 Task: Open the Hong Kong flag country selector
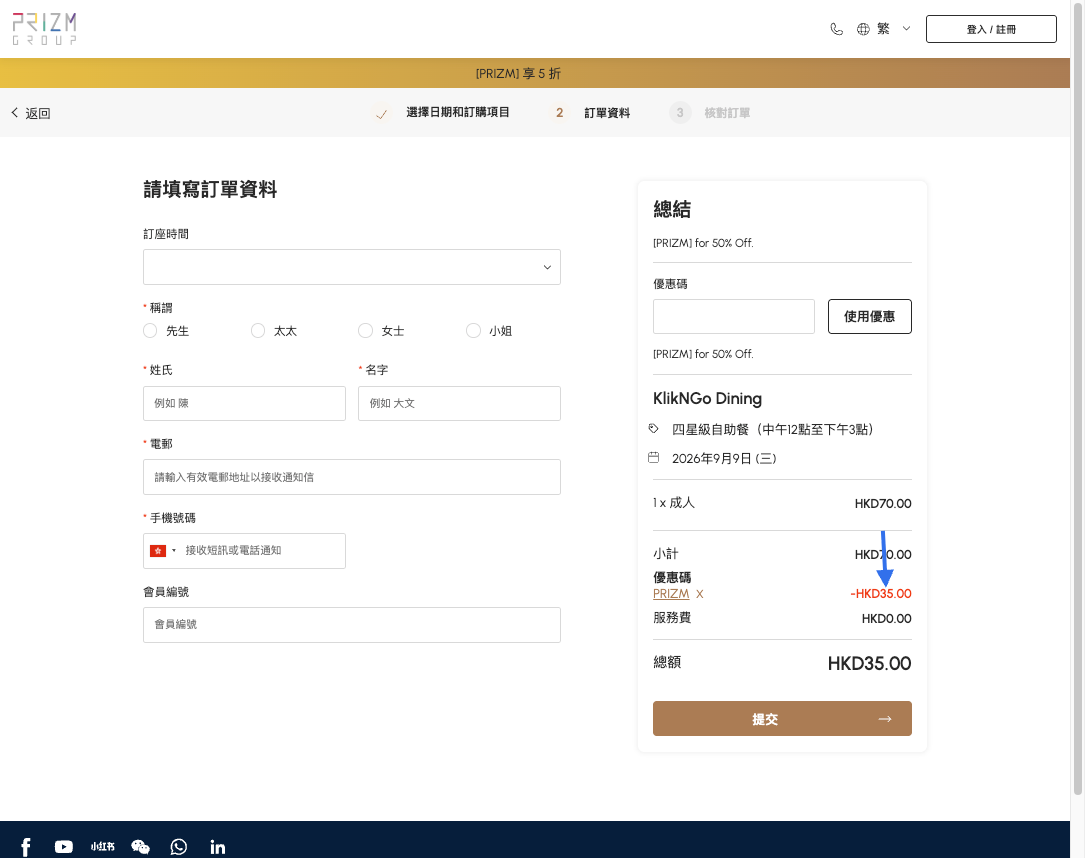tap(163, 551)
